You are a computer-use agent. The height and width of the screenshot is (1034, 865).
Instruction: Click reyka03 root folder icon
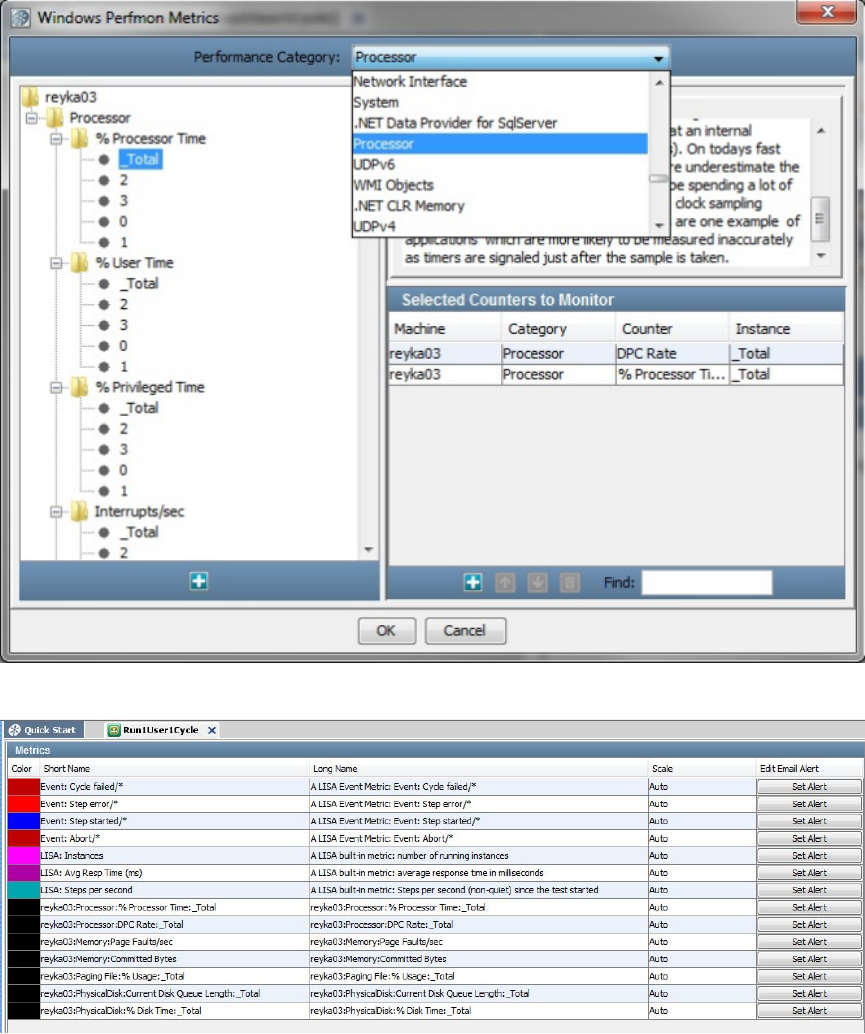coord(31,97)
